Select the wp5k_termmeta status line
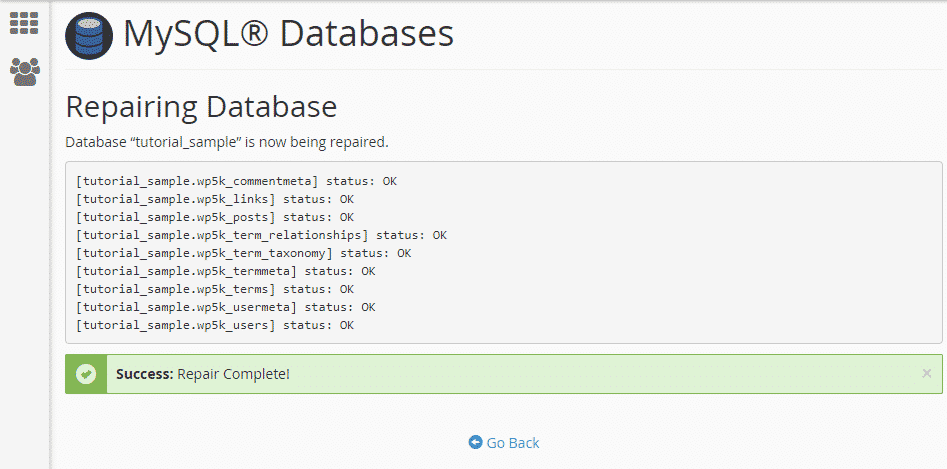Screen dimensions: 947x469 click(x=226, y=271)
